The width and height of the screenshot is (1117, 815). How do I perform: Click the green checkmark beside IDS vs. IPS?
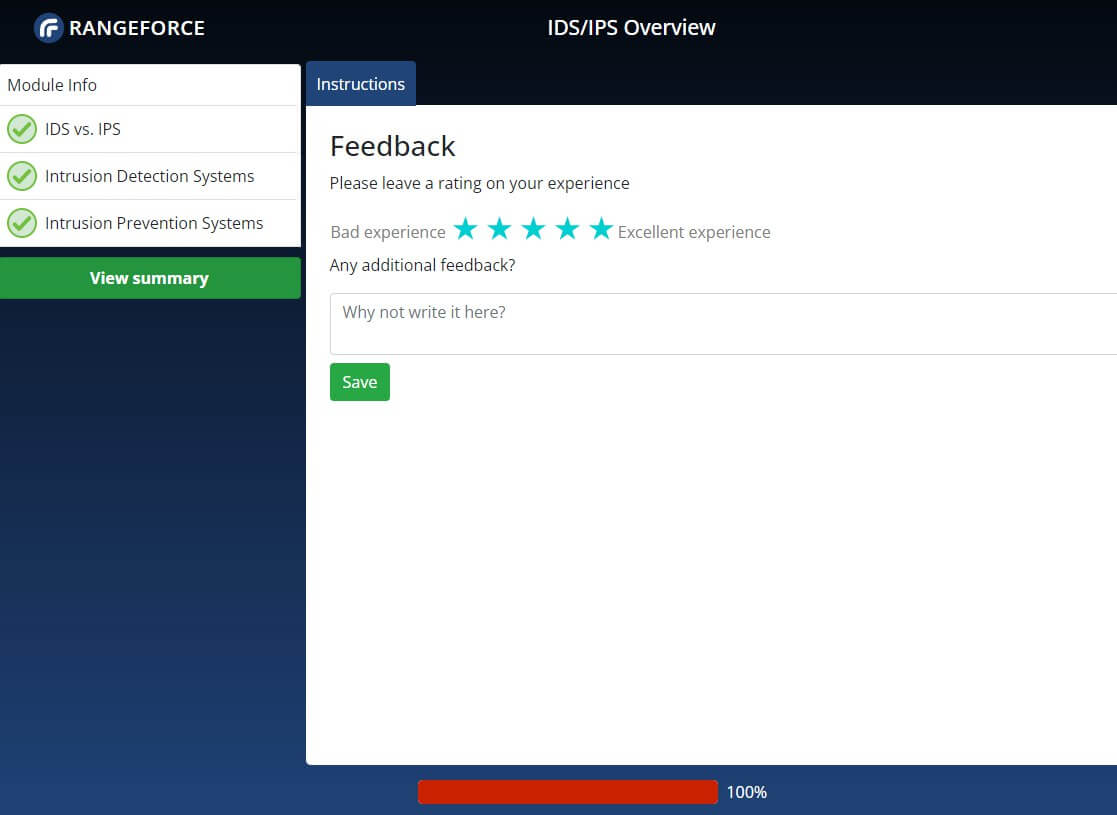(22, 129)
